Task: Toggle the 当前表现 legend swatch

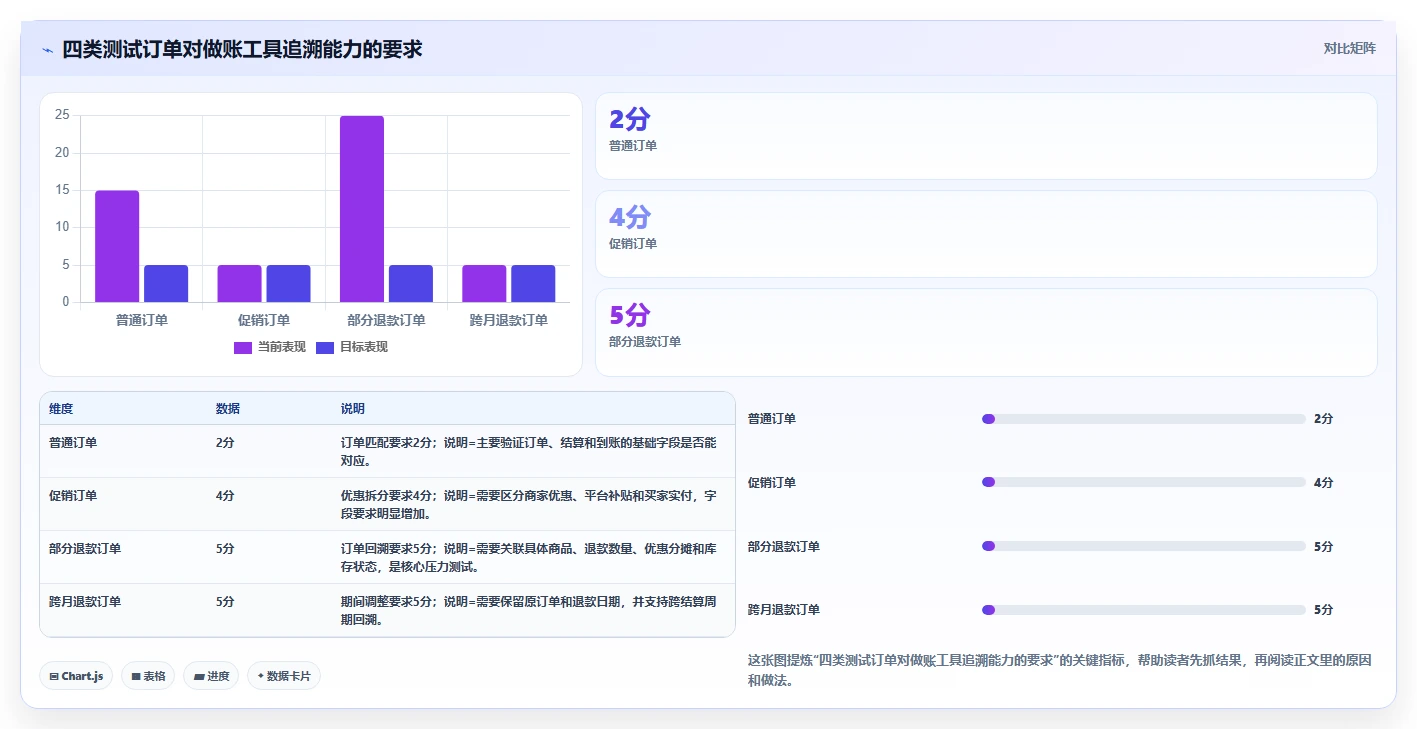Action: pyautogui.click(x=243, y=347)
